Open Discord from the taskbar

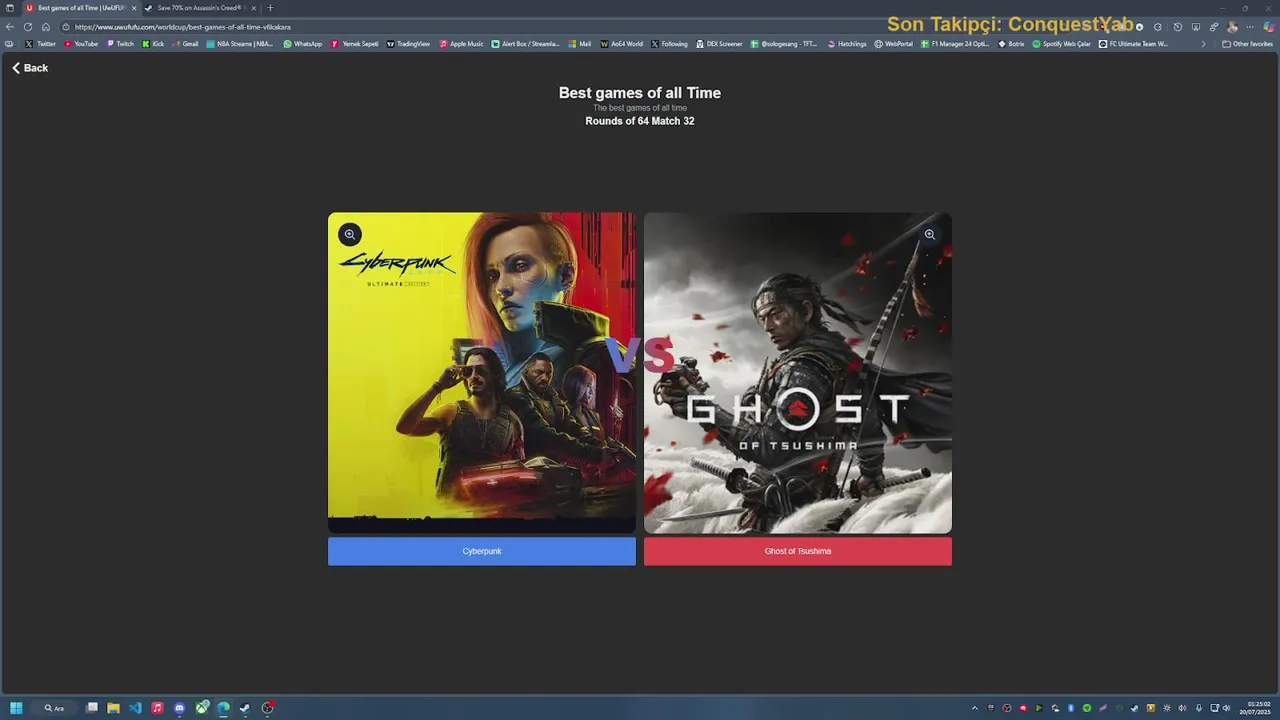click(x=179, y=708)
